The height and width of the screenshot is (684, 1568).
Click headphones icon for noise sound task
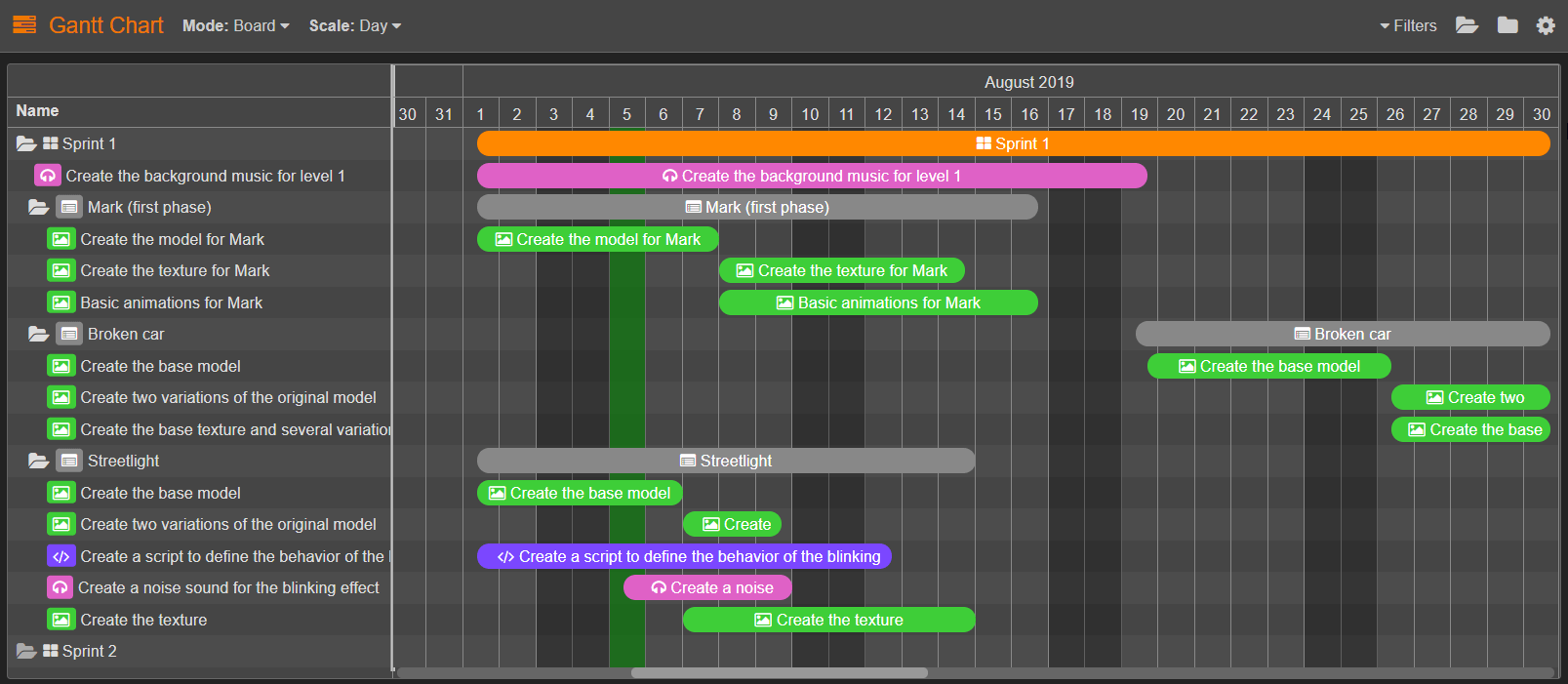60,587
